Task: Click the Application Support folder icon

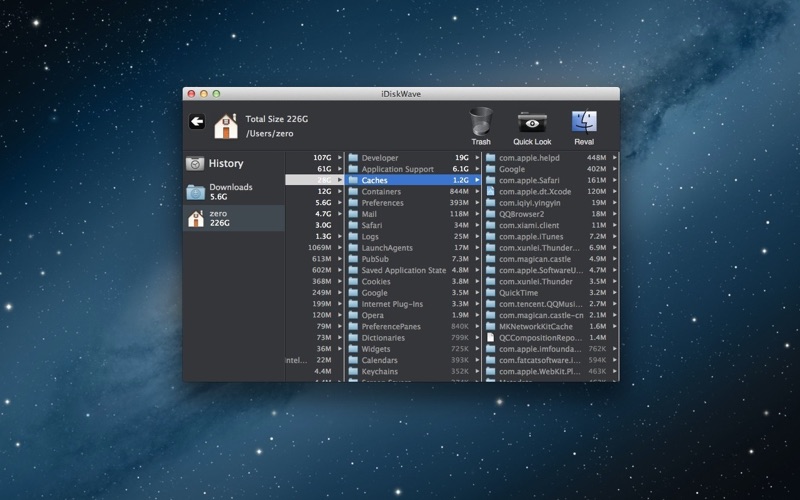Action: tap(353, 169)
